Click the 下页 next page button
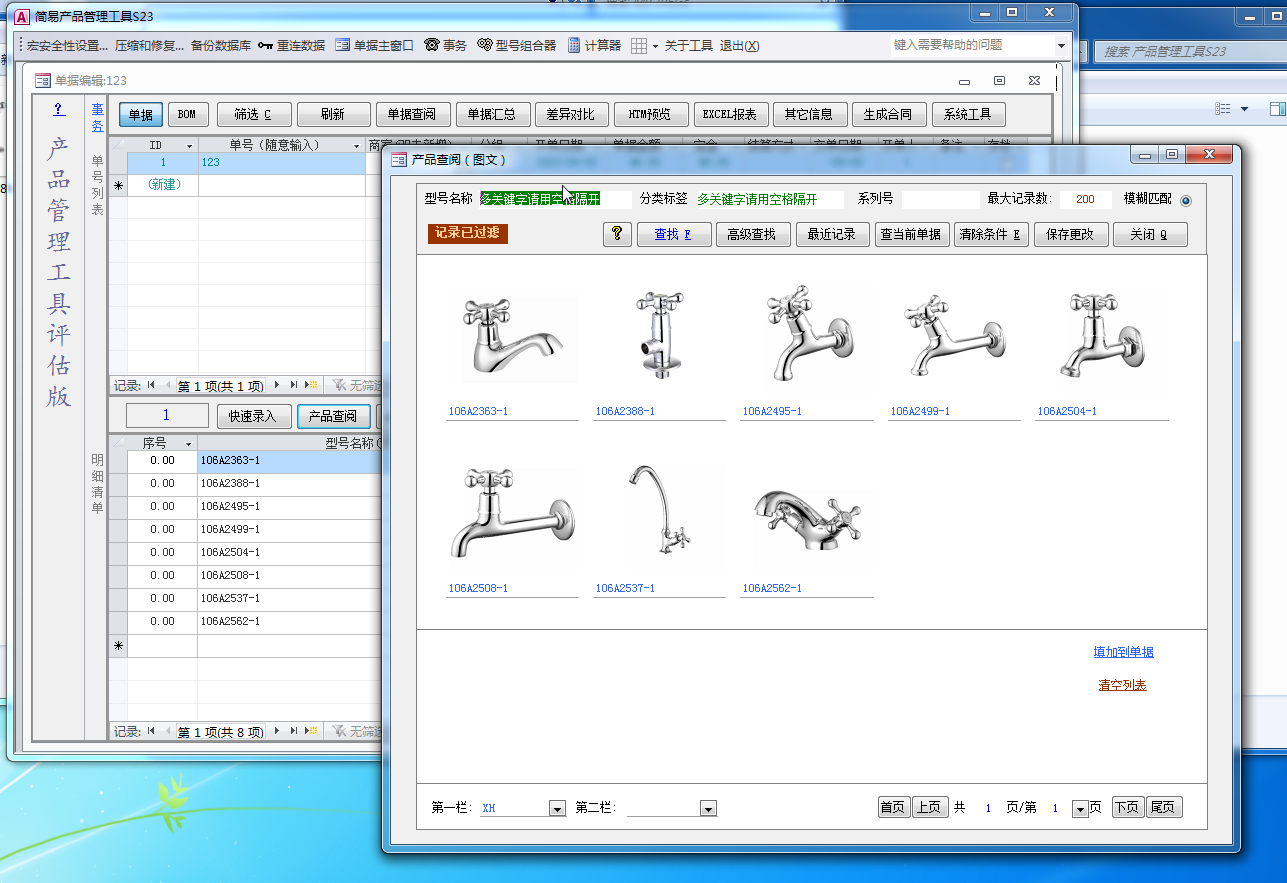1287x883 pixels. pyautogui.click(x=1127, y=807)
